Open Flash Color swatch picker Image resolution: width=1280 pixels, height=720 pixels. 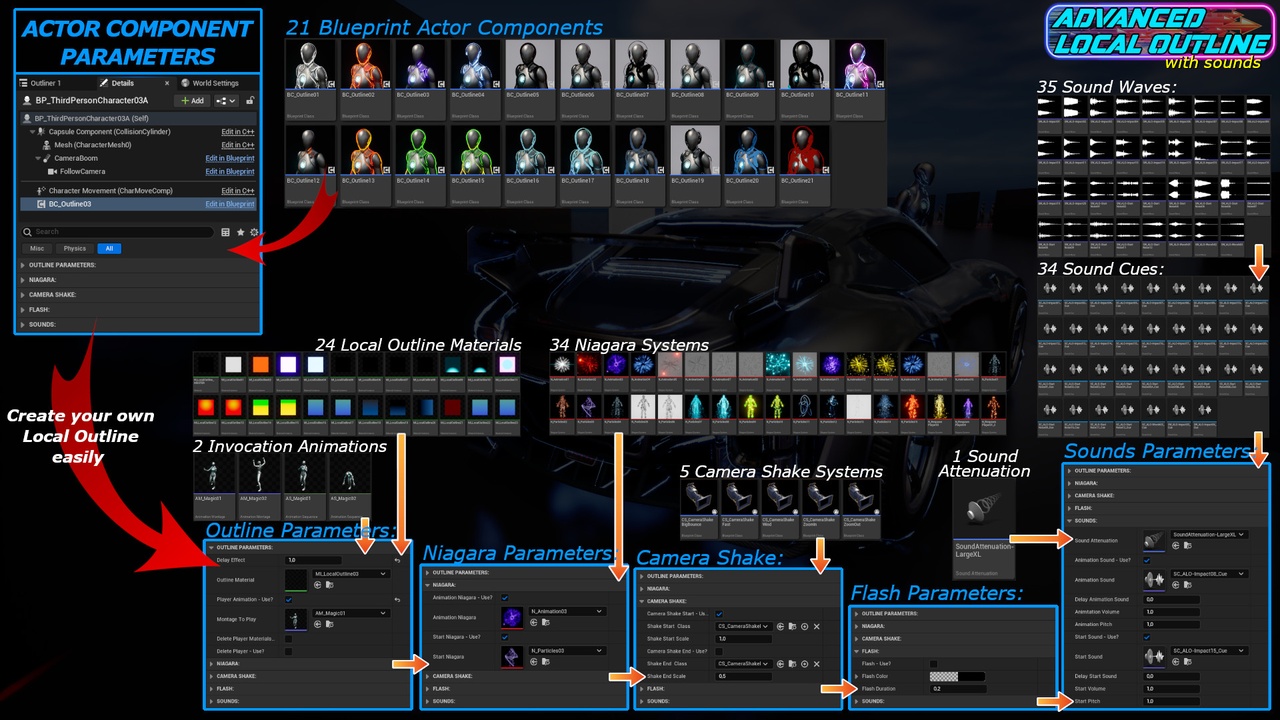(957, 677)
